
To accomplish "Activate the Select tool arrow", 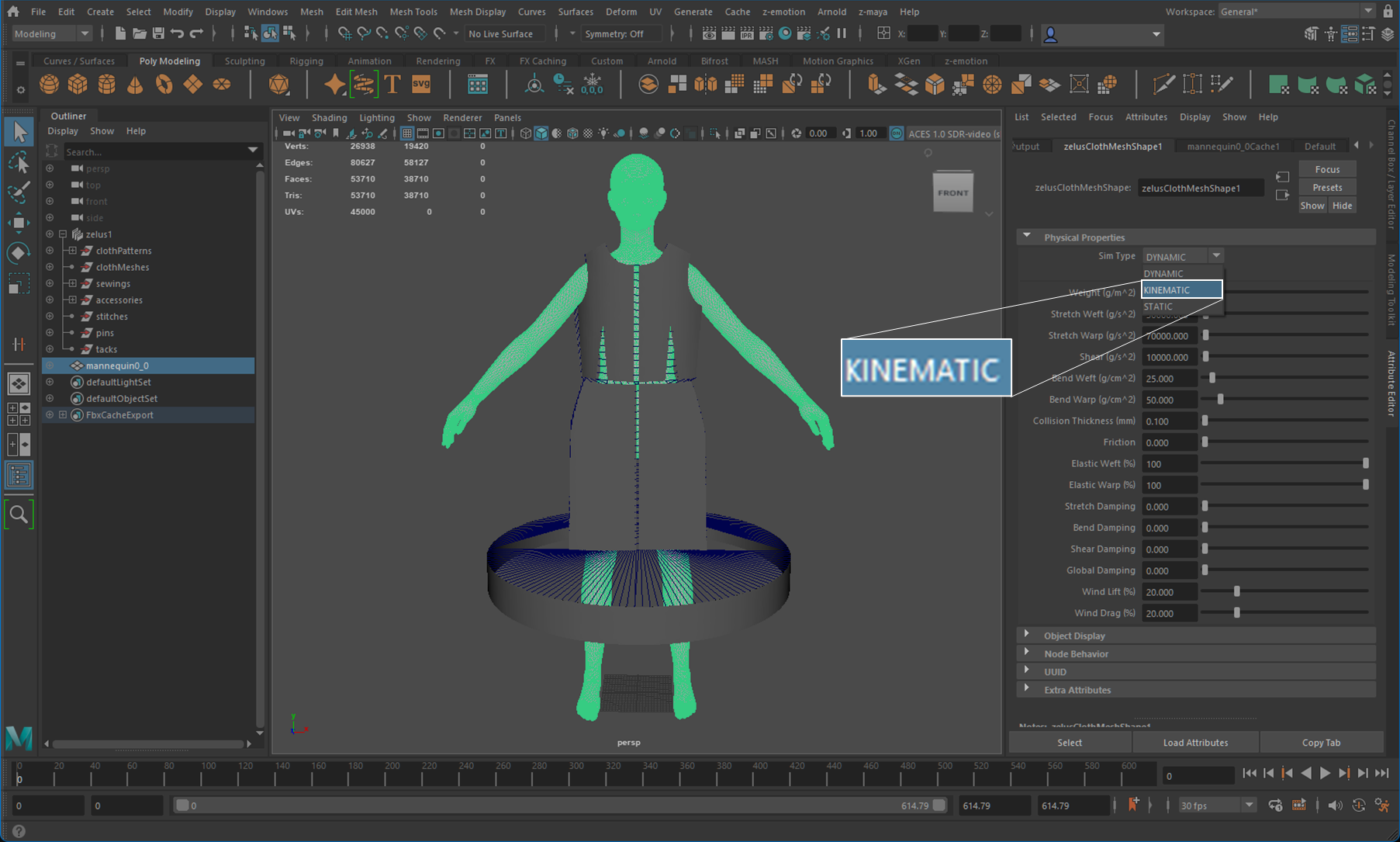I will (x=19, y=132).
